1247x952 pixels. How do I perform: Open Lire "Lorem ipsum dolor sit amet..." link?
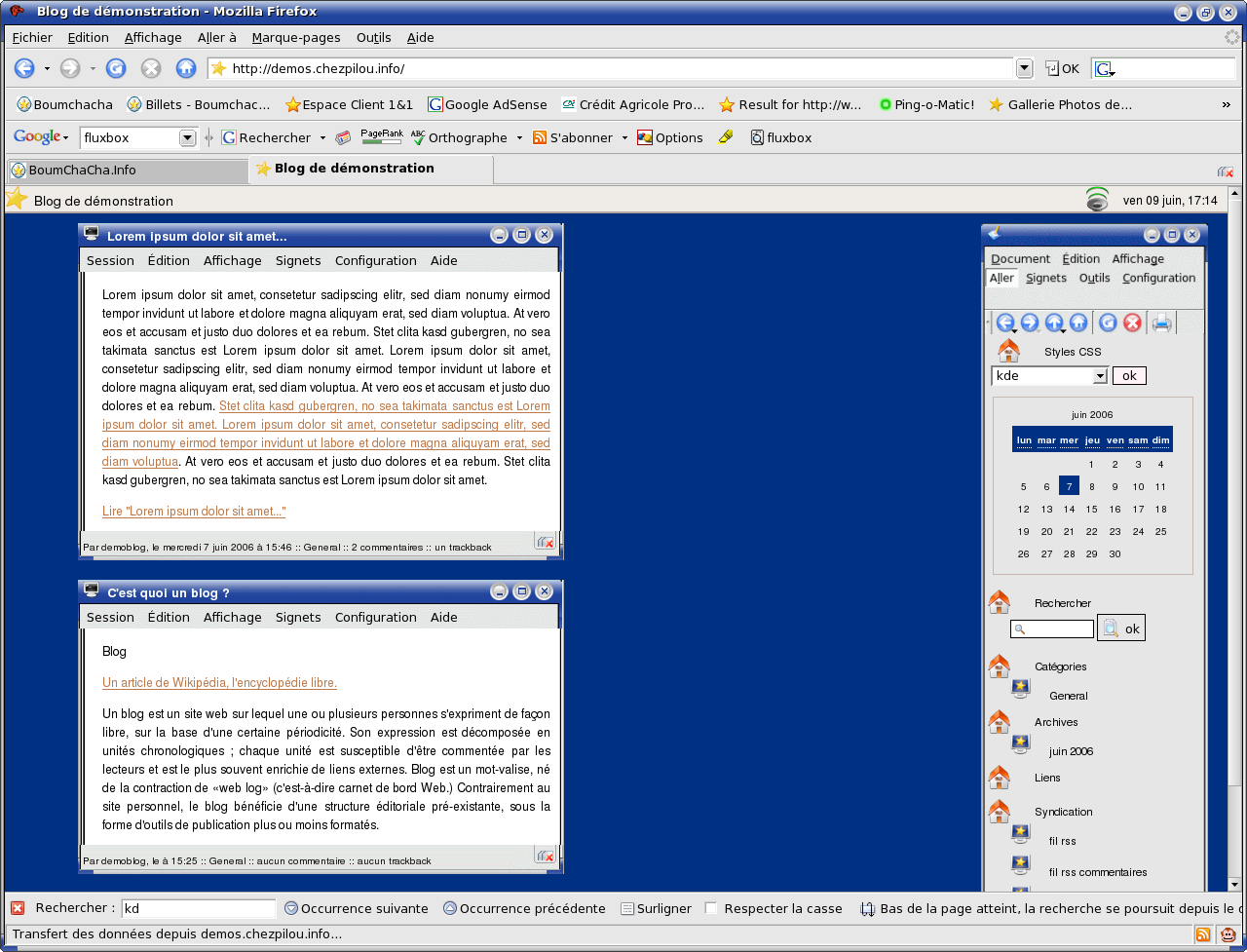[x=194, y=511]
